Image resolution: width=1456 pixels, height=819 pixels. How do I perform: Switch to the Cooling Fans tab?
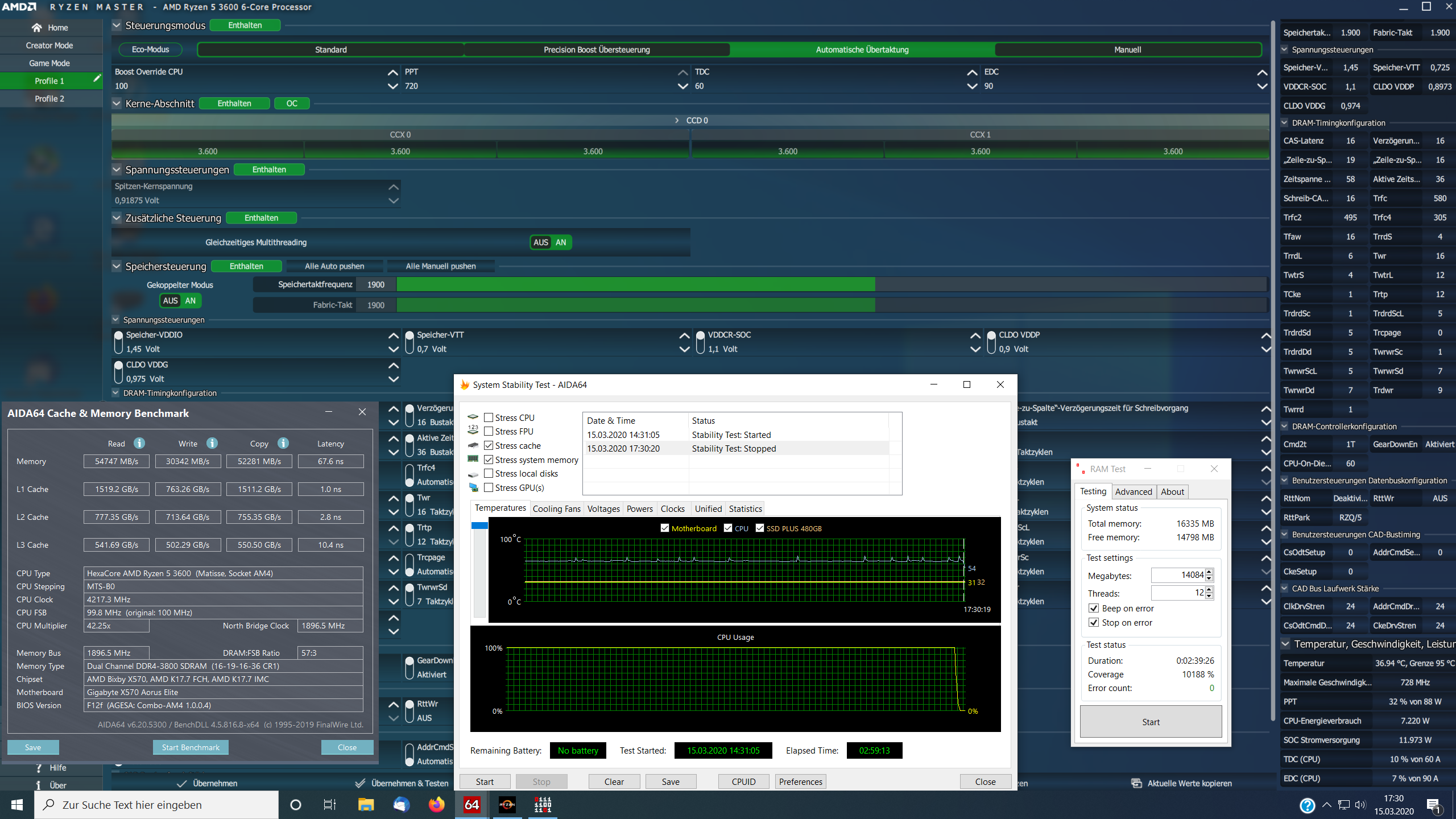tap(556, 508)
